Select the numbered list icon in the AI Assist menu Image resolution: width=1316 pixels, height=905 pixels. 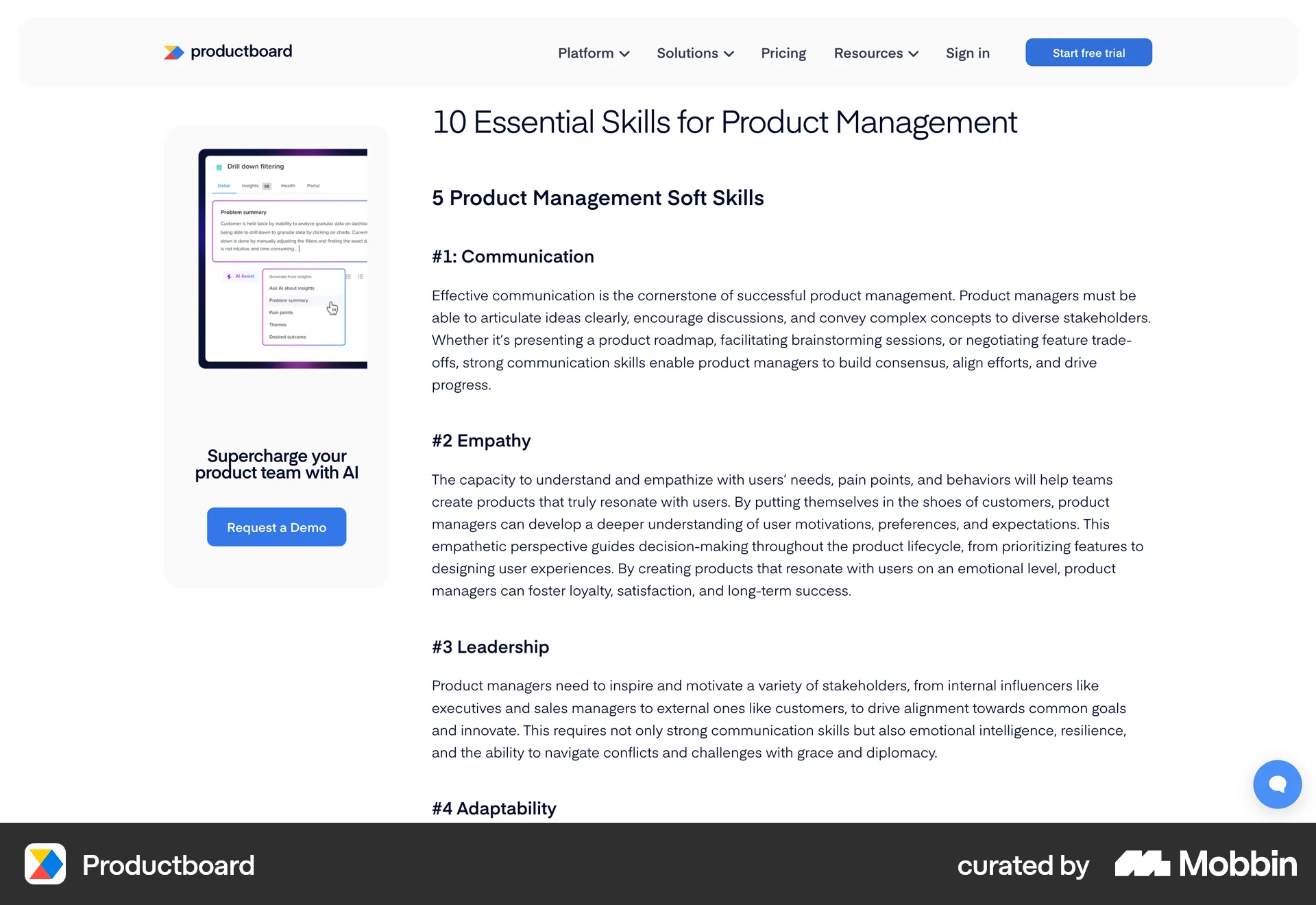coord(361,277)
